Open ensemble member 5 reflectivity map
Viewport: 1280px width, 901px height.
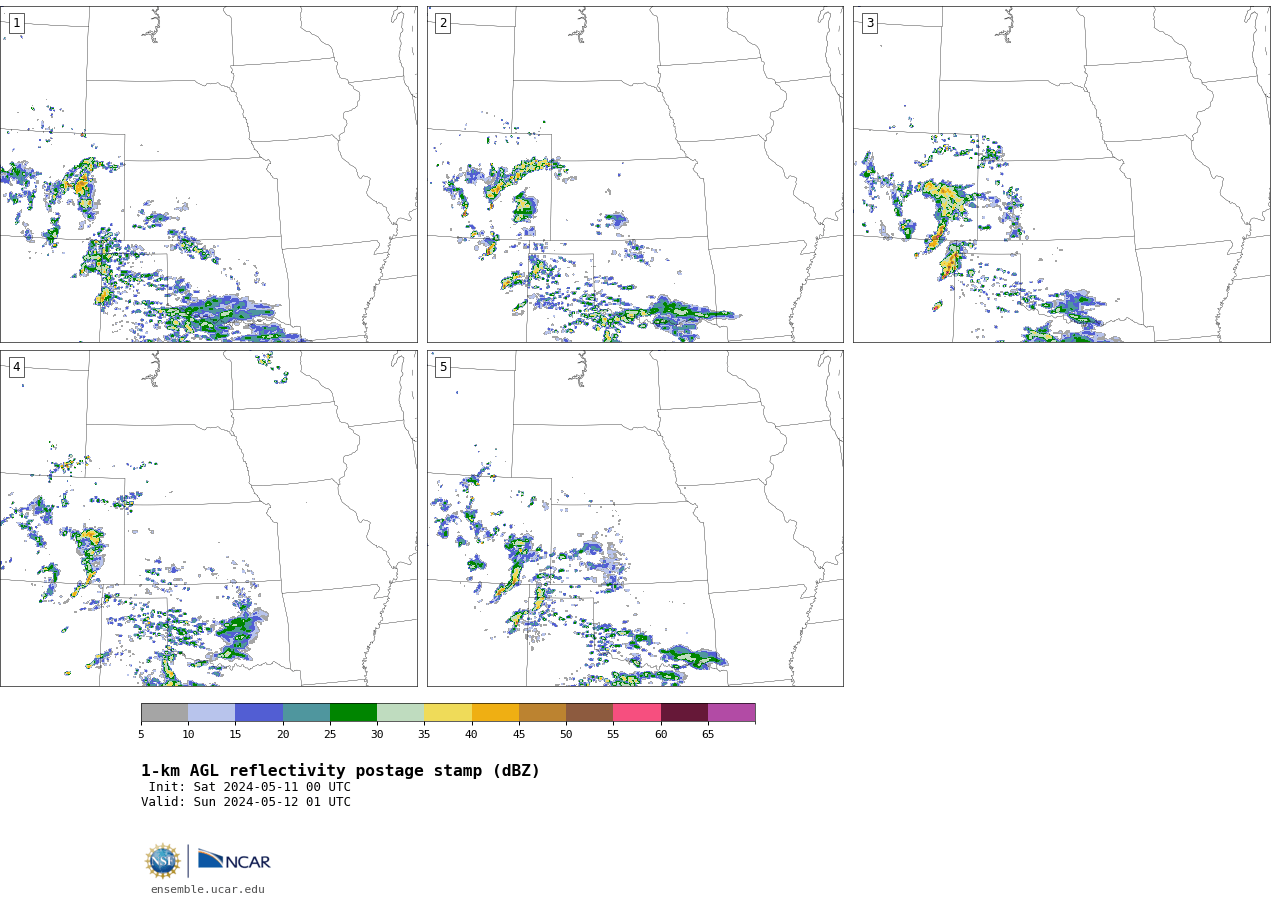pyautogui.click(x=635, y=518)
